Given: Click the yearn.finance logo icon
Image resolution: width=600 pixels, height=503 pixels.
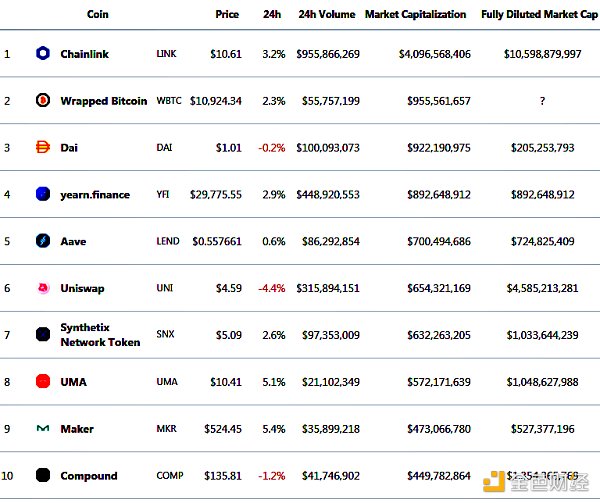Looking at the screenshot, I should [x=43, y=194].
